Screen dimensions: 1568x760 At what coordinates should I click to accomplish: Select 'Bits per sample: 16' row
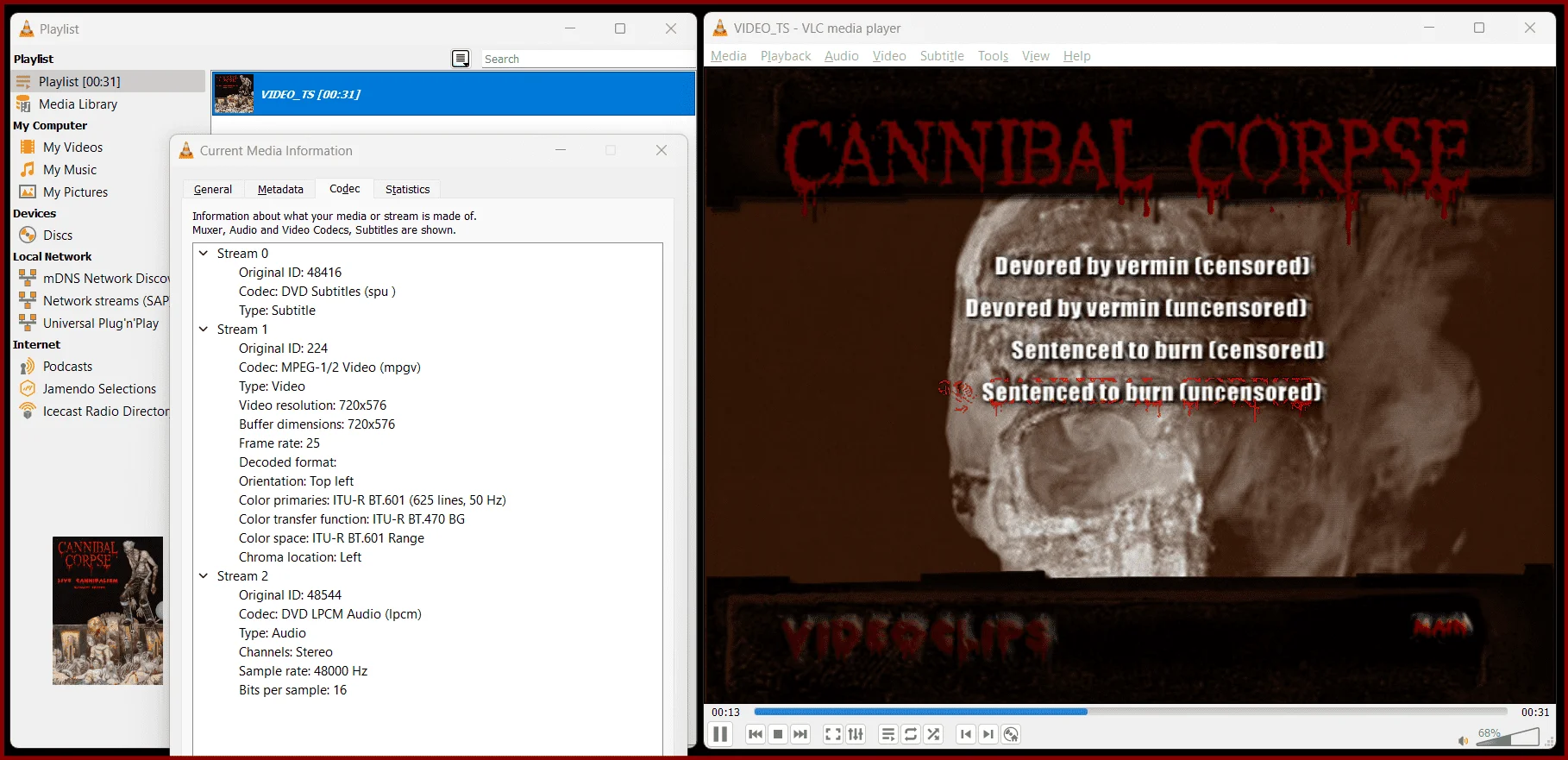(x=292, y=690)
